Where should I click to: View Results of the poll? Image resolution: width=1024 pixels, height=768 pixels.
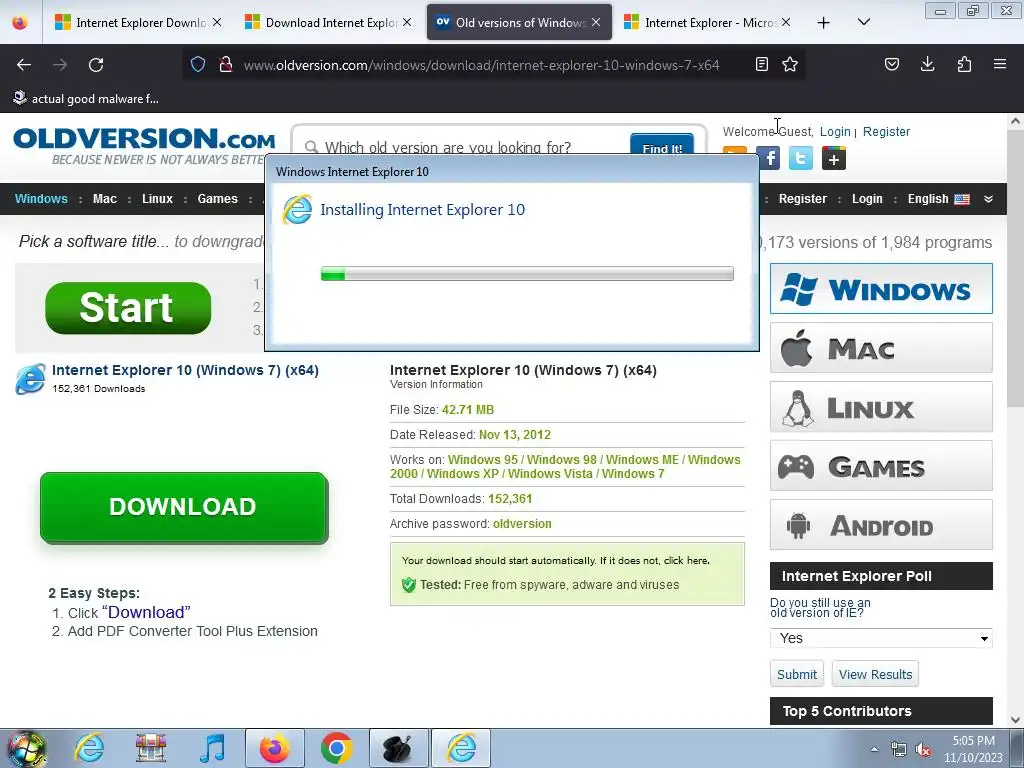(x=875, y=674)
